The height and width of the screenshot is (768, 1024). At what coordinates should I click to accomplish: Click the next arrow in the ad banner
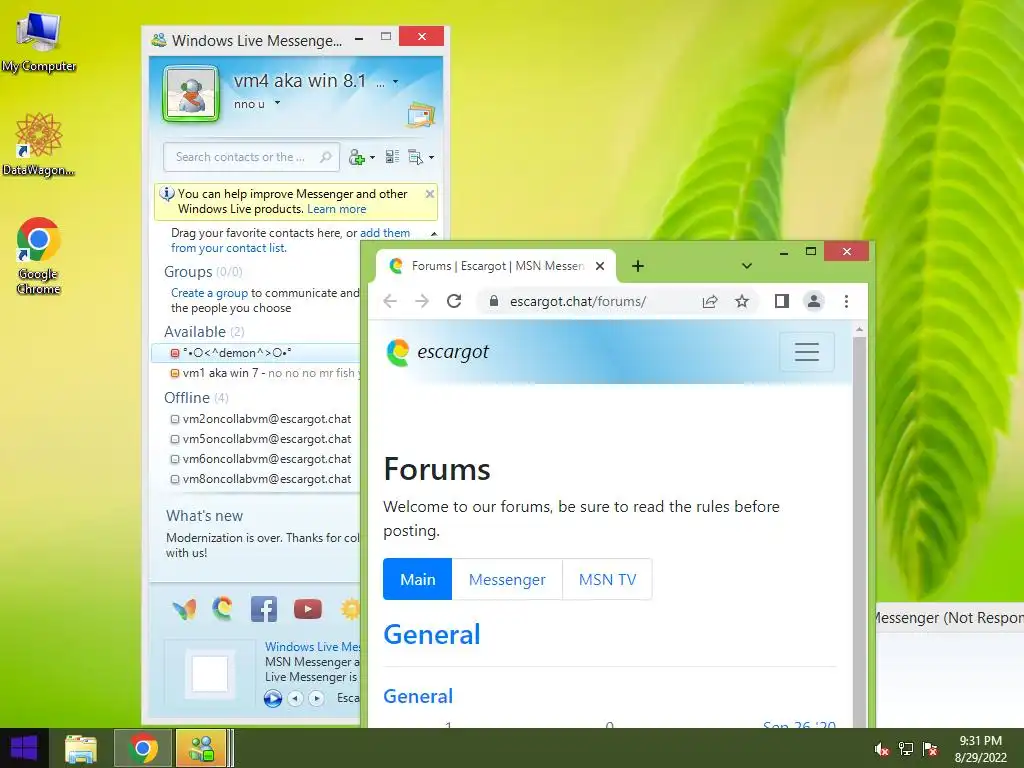coord(317,698)
